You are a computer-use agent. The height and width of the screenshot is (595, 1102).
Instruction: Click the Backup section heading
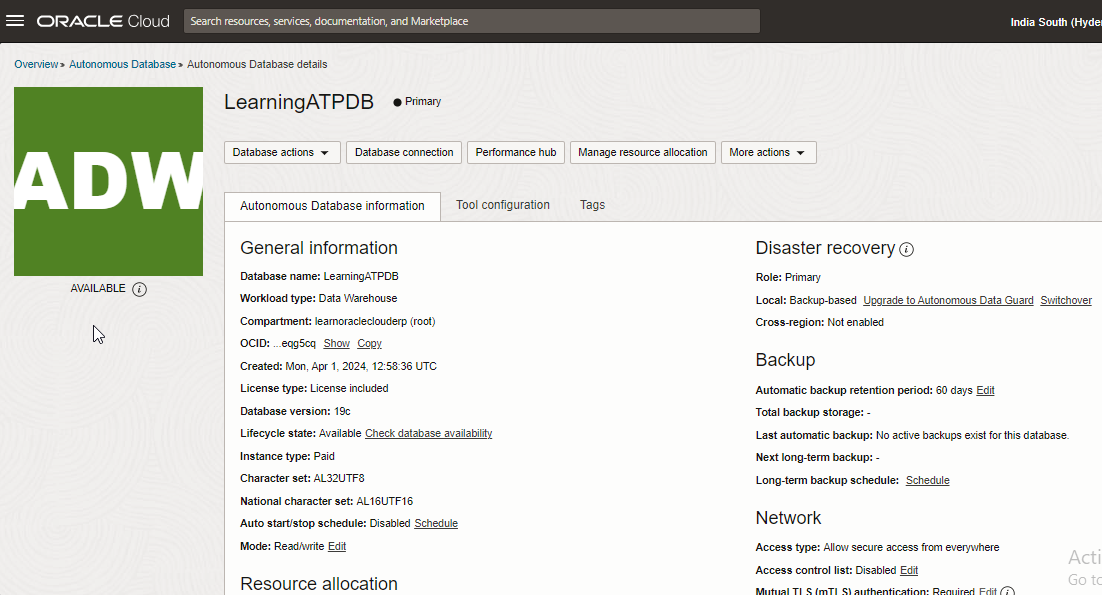click(x=785, y=360)
